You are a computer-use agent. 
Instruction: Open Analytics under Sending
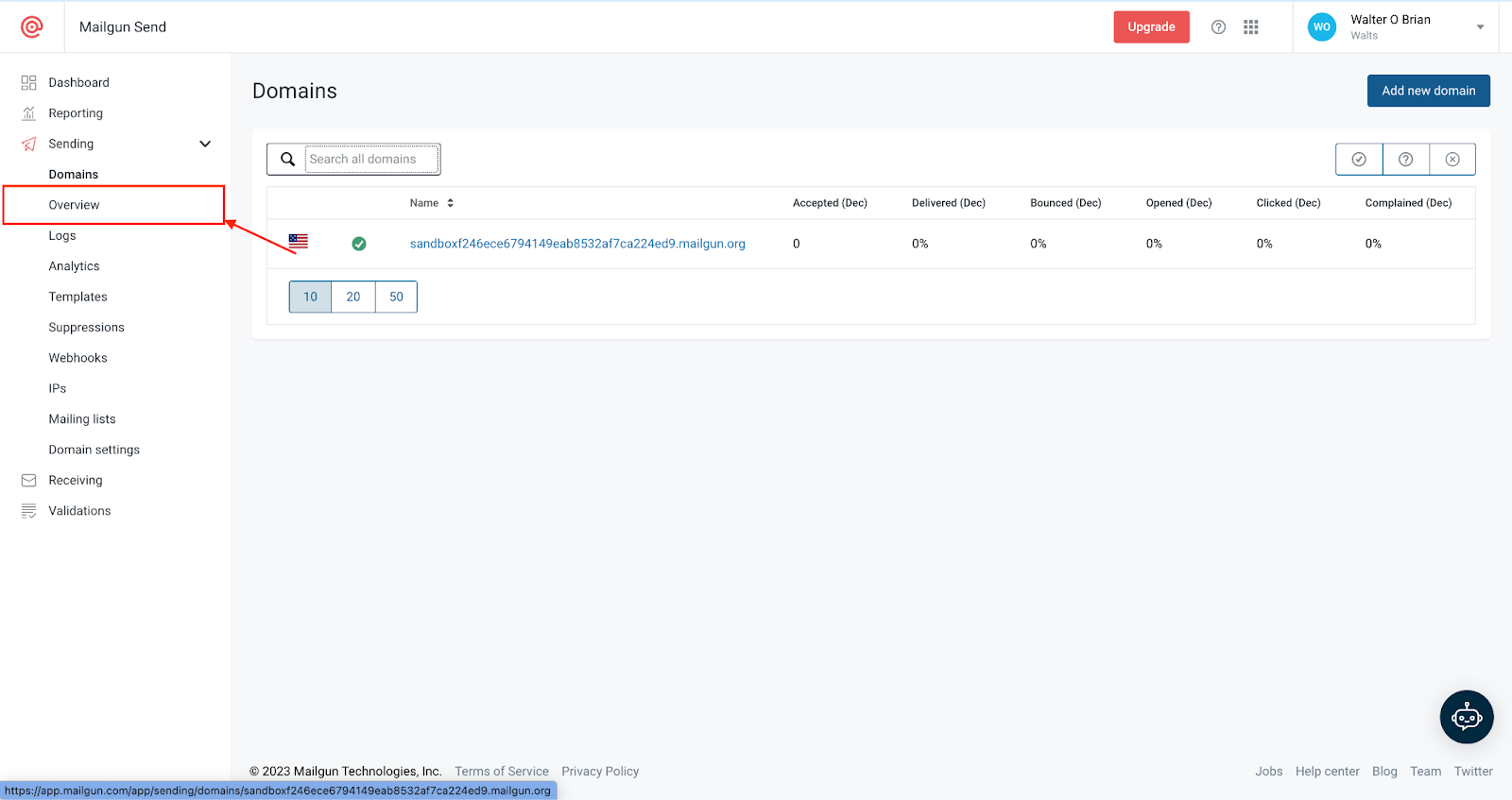point(74,266)
